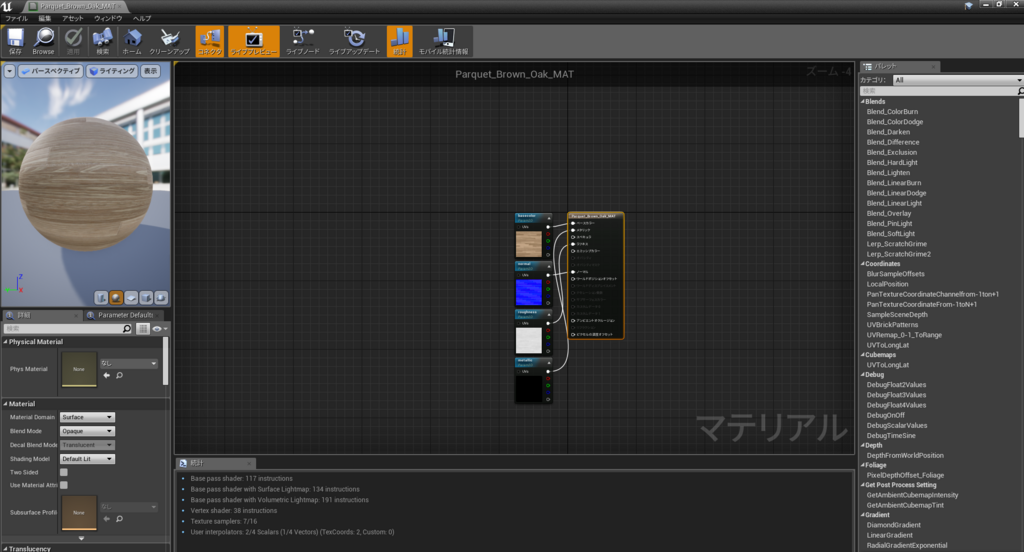
Task: Open the Blend Mode Opaque dropdown
Action: [88, 431]
